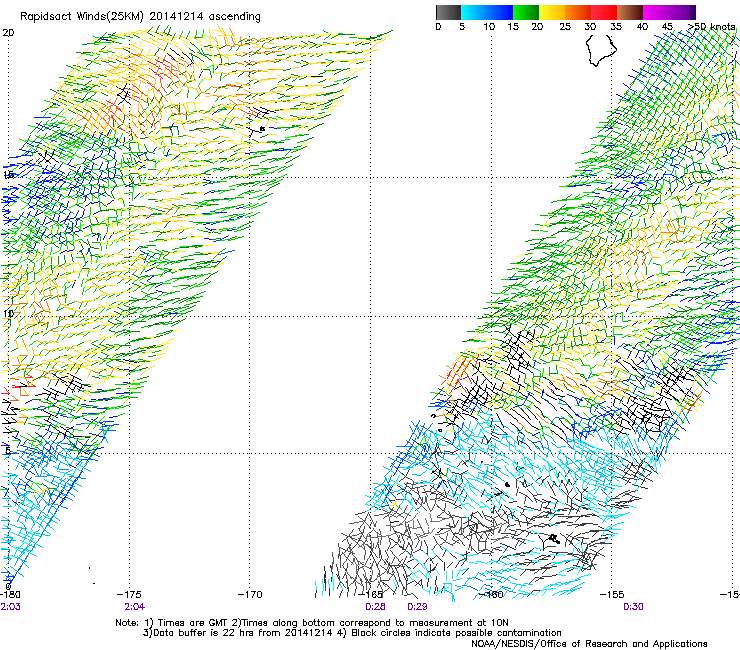Click longitude label -175
This screenshot has height=650, width=740.
129,595
